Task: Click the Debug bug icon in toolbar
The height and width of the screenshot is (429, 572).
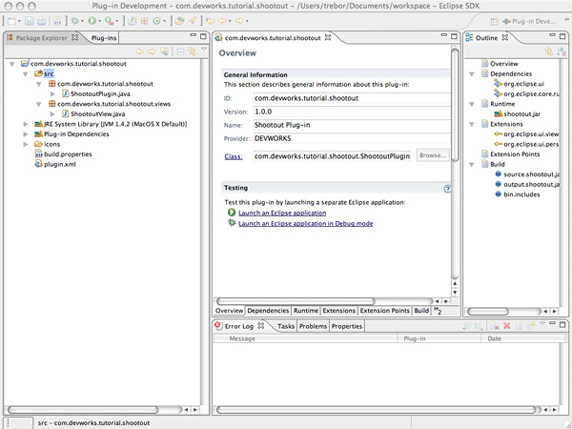Action: [75, 21]
